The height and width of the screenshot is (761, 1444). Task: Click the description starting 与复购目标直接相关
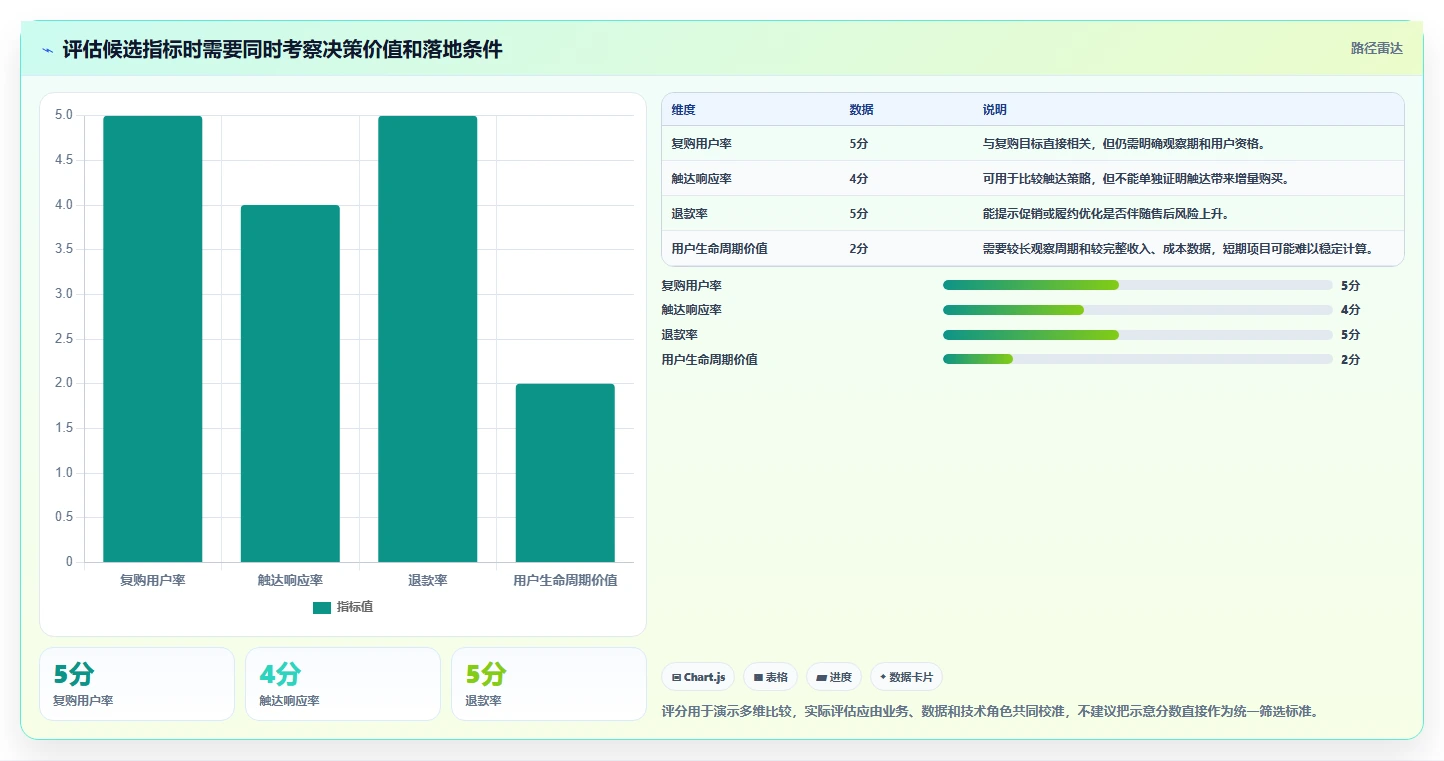click(1126, 144)
